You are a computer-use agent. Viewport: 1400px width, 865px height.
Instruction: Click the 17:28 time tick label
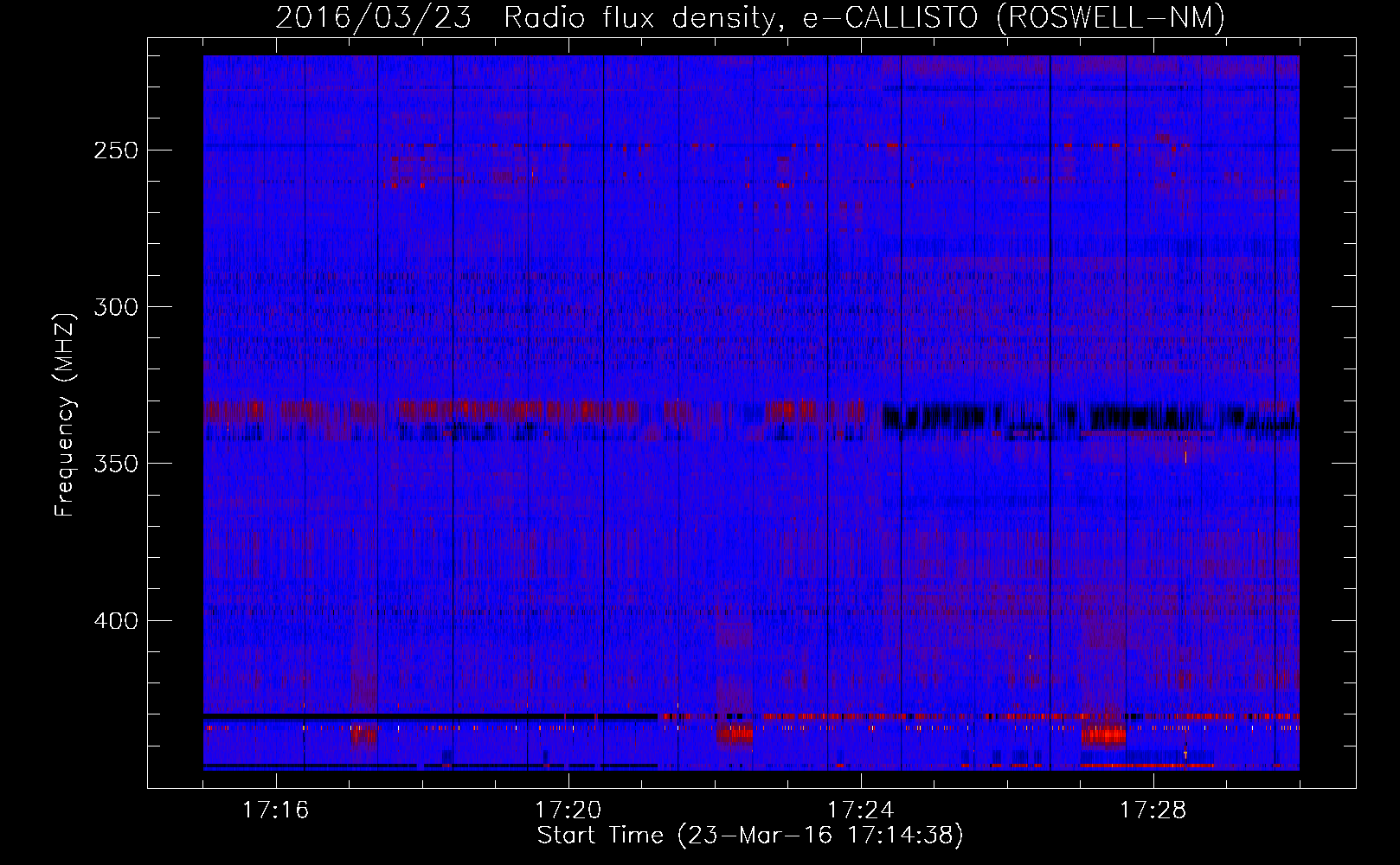point(1153,811)
